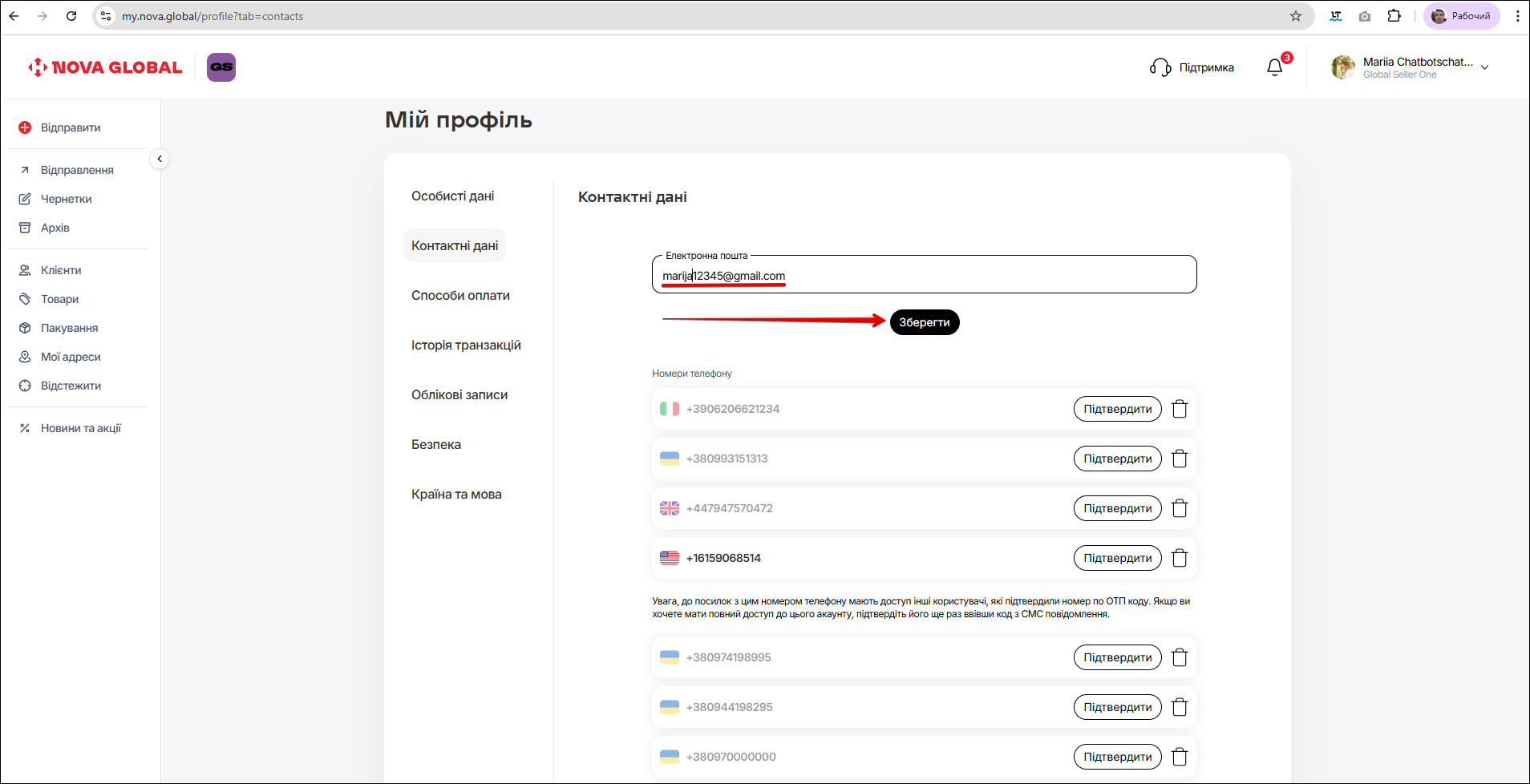Image resolution: width=1530 pixels, height=784 pixels.
Task: Click phone number text +16159068514
Action: tap(723, 558)
